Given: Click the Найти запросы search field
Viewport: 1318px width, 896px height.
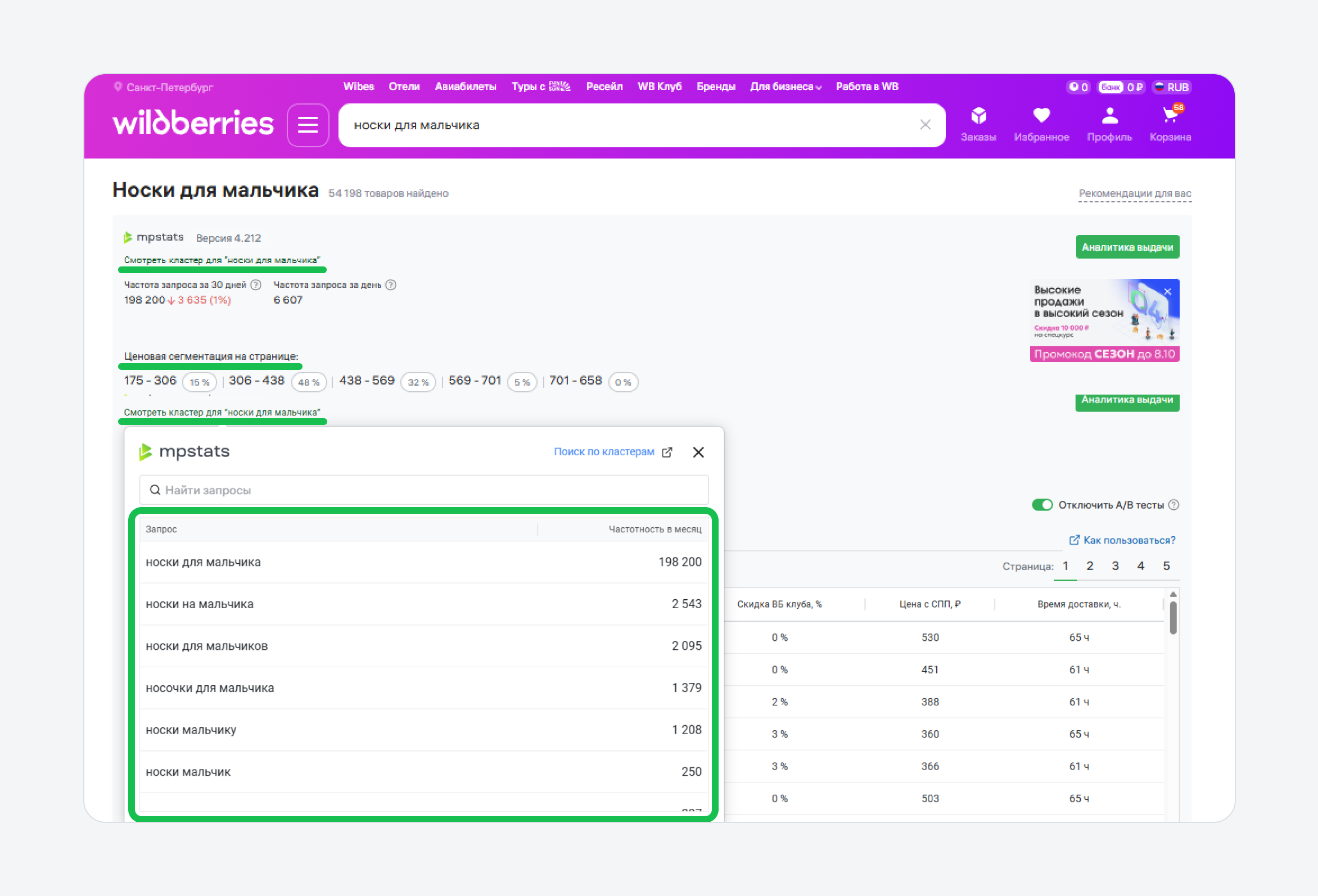Looking at the screenshot, I should pos(423,490).
